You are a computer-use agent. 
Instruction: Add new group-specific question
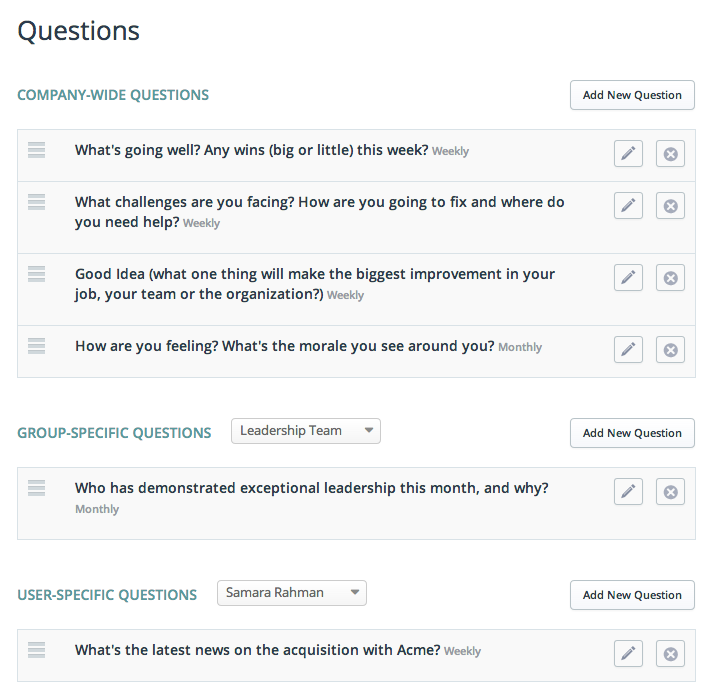(x=632, y=433)
